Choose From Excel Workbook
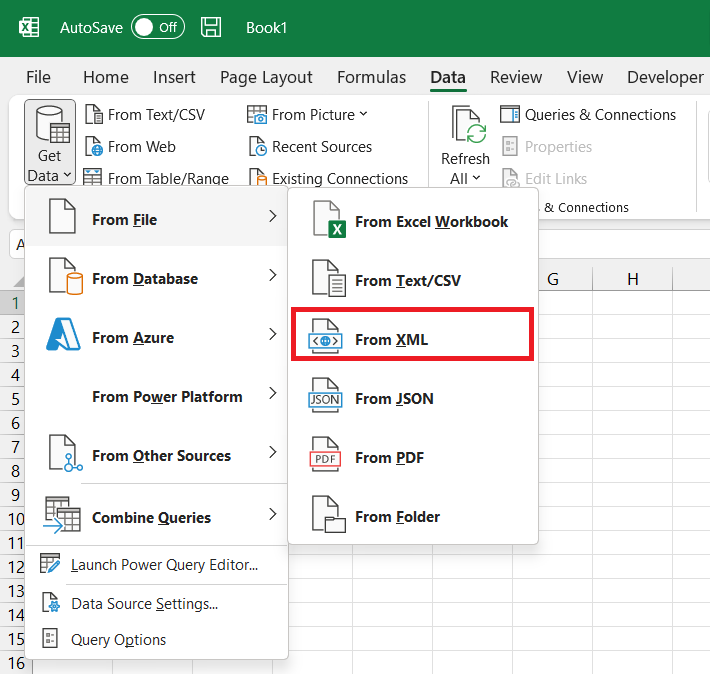 click(413, 221)
